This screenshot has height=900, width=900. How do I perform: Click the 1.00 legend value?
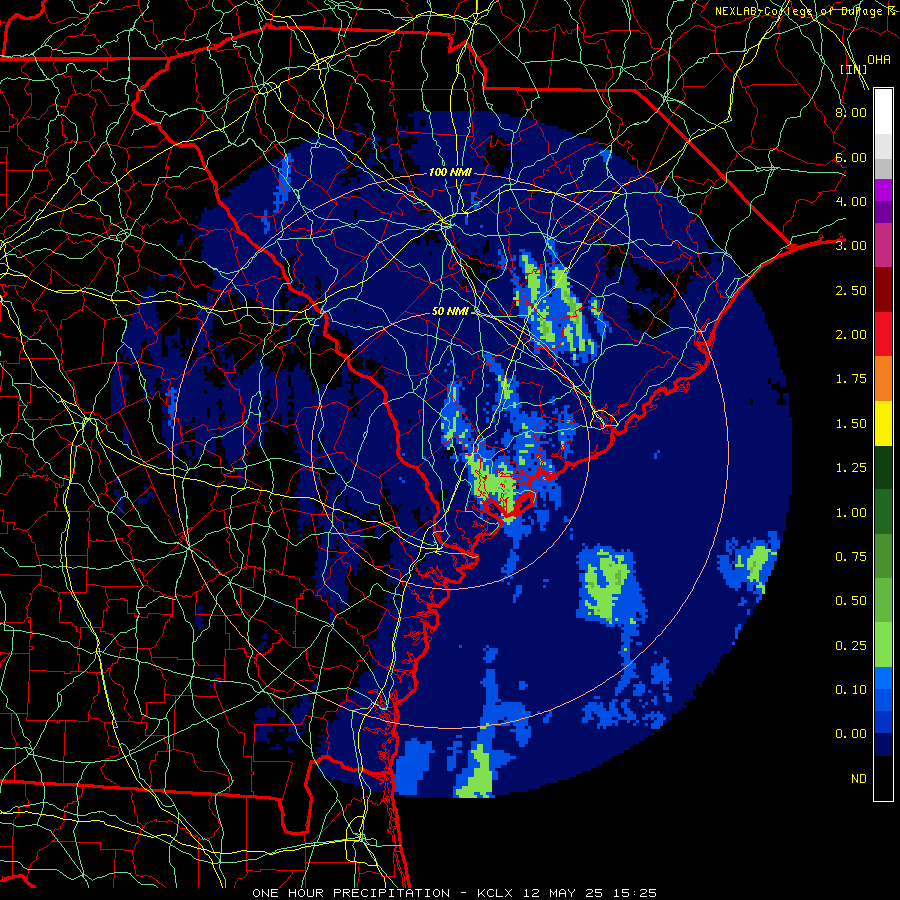coord(851,513)
